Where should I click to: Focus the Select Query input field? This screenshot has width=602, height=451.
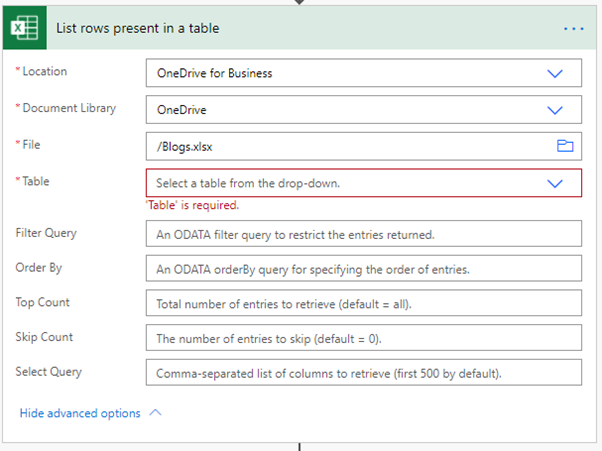[364, 372]
